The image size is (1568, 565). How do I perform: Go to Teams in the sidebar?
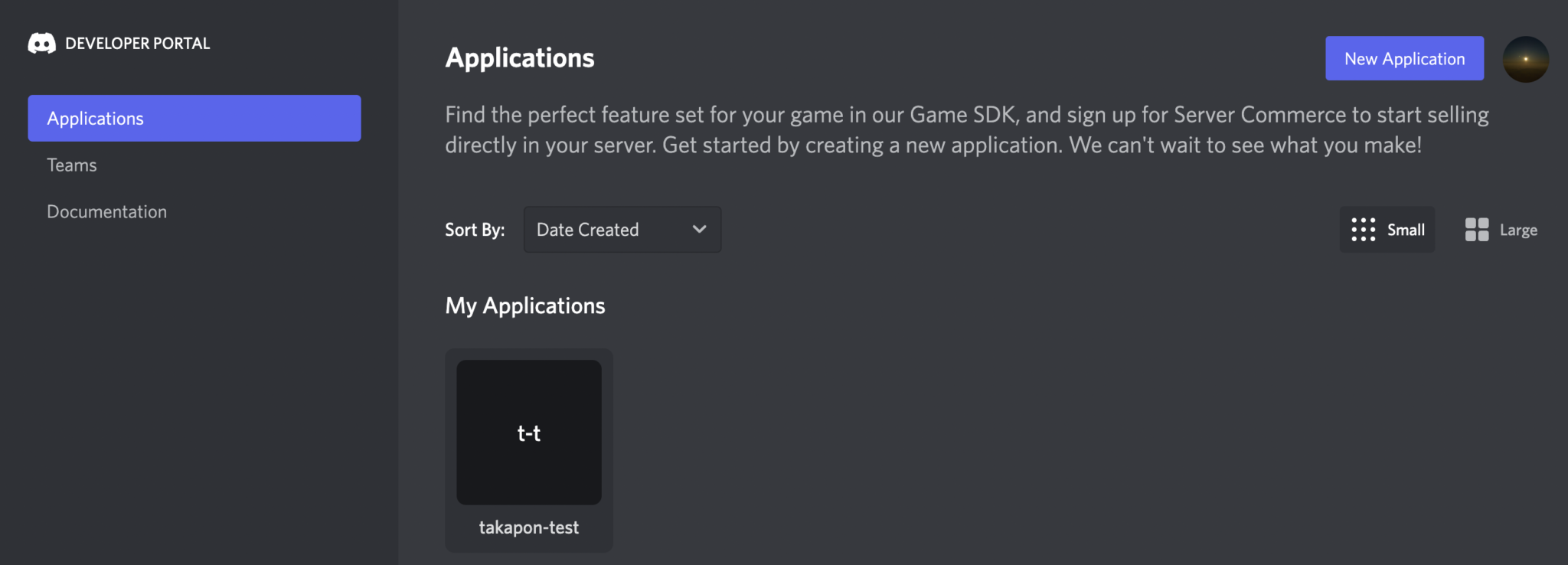click(72, 165)
